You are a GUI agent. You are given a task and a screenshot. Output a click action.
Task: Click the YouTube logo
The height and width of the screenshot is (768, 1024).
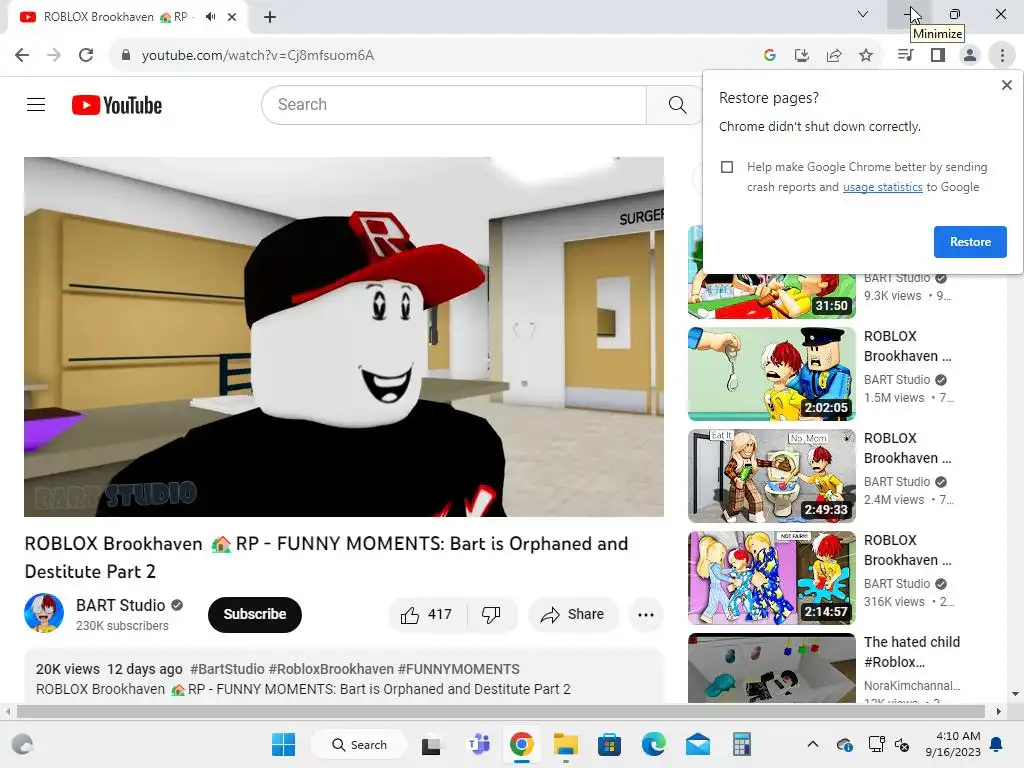coord(117,105)
